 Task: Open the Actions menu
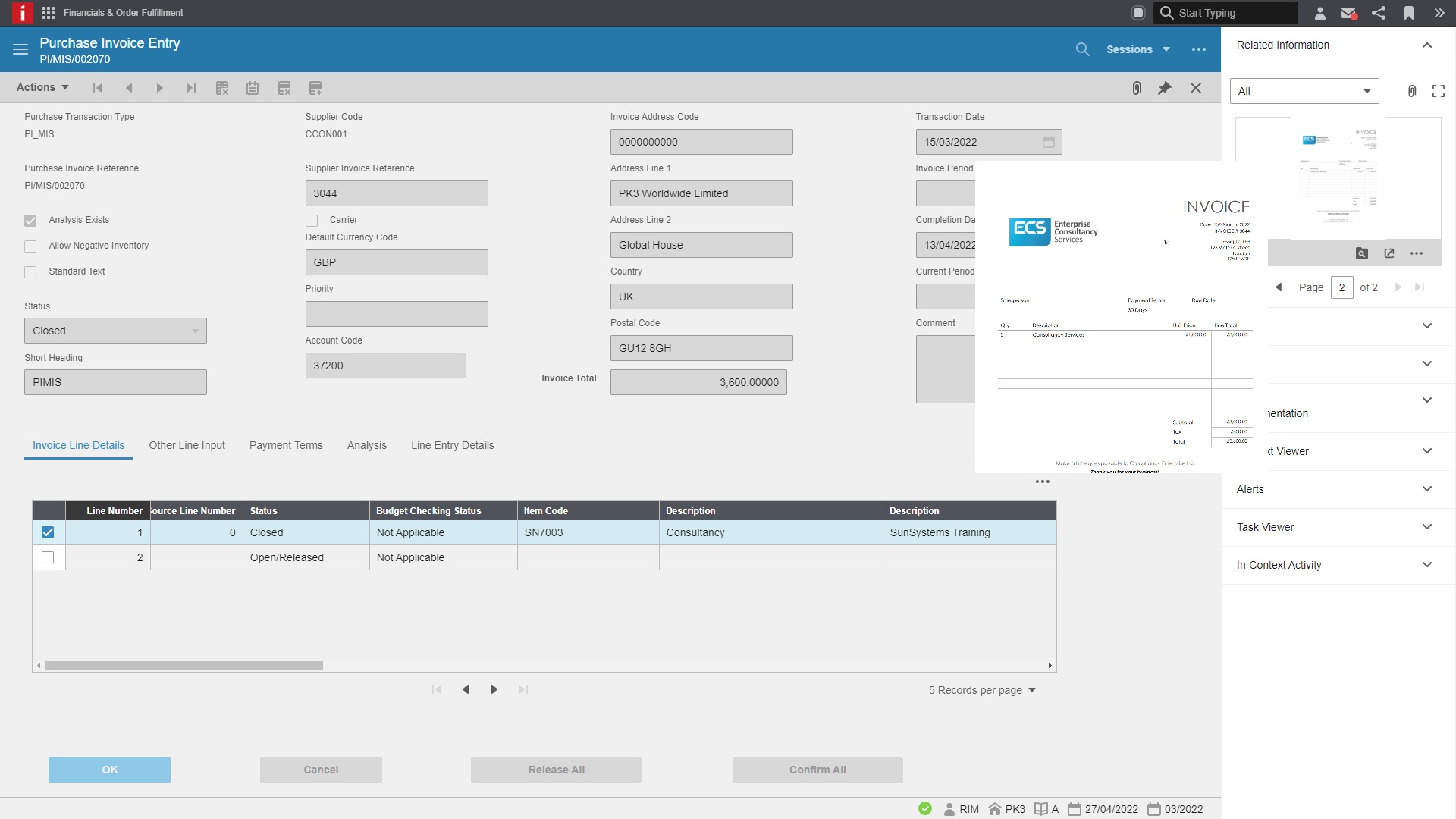point(41,87)
